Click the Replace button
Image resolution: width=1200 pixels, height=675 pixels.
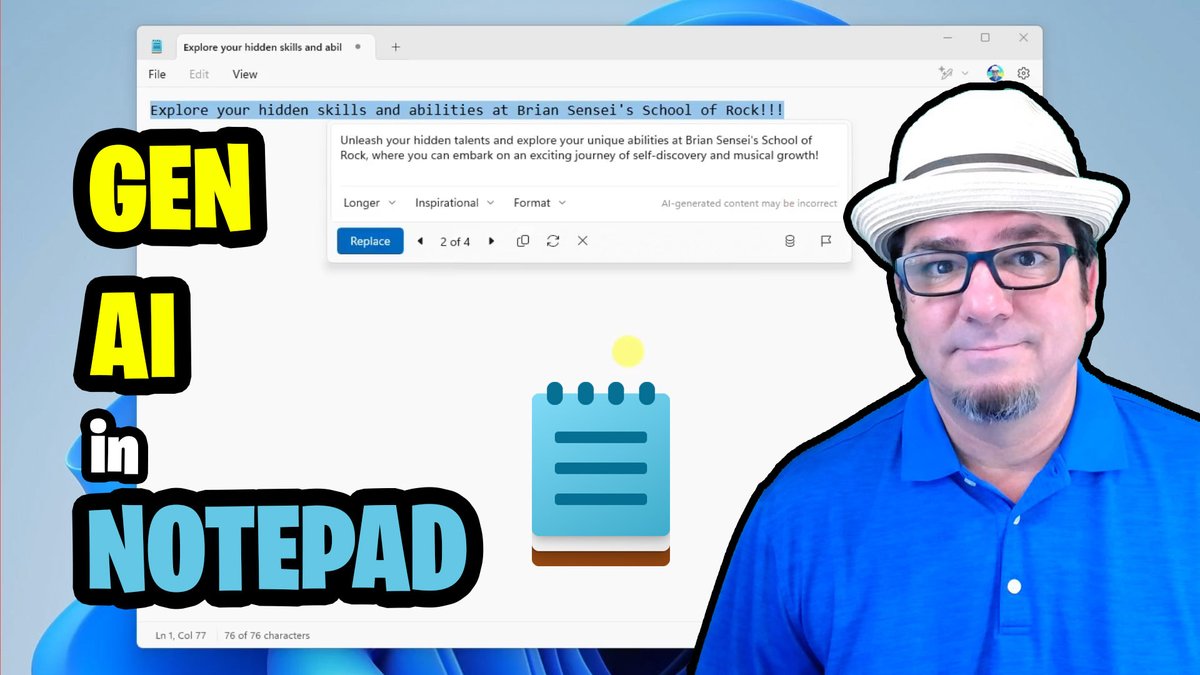(370, 241)
